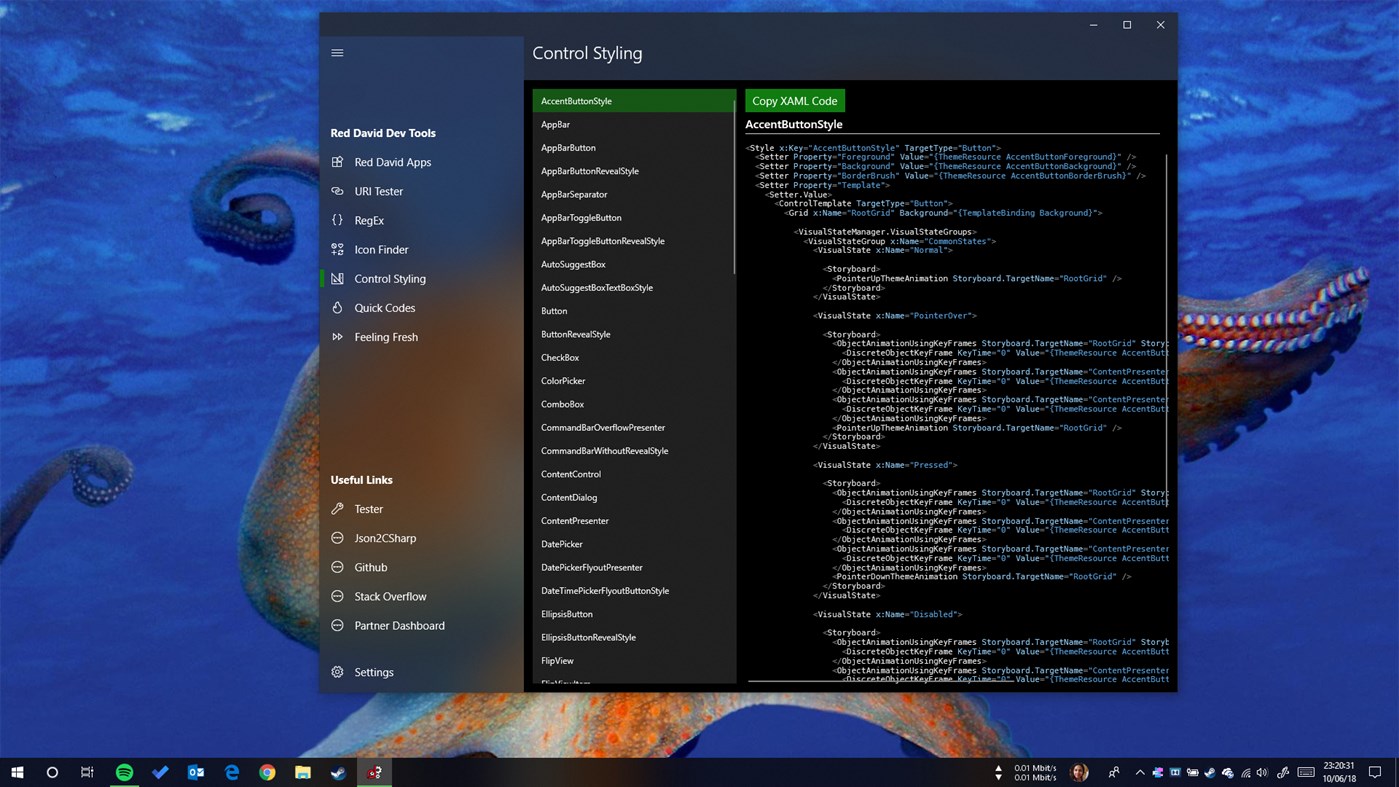
Task: Click the Red David Dev Tools taskbar icon
Action: click(375, 772)
